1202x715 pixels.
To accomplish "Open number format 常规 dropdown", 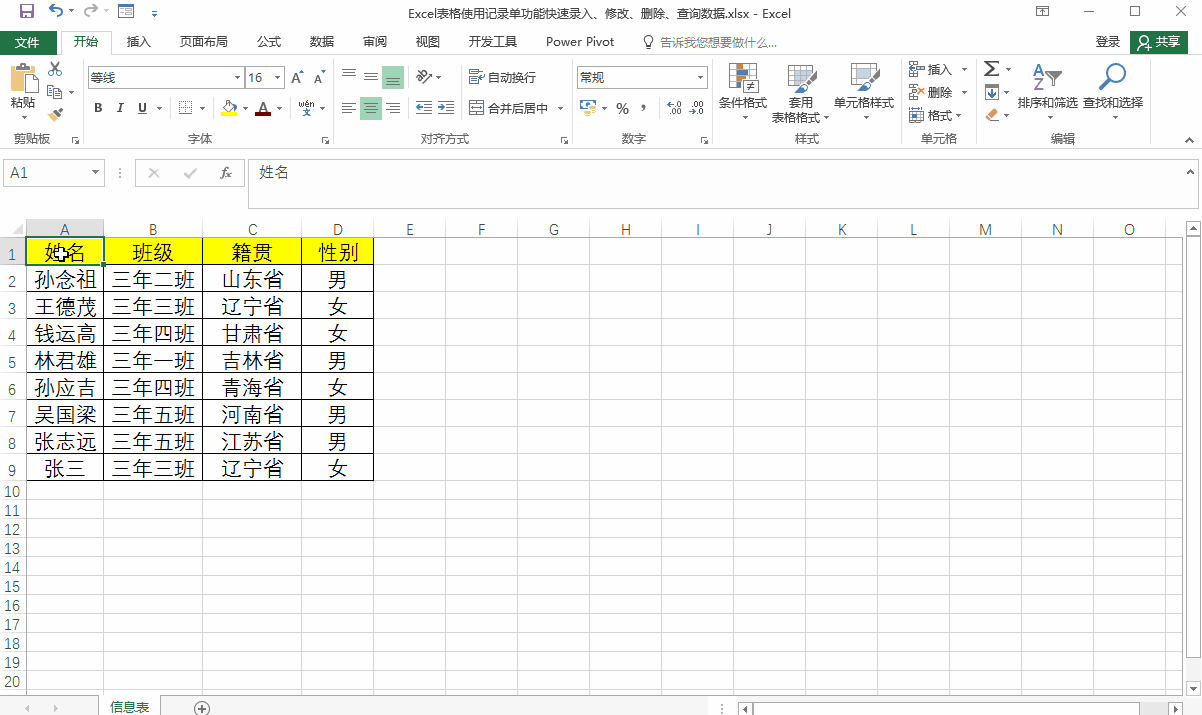I will click(x=701, y=78).
